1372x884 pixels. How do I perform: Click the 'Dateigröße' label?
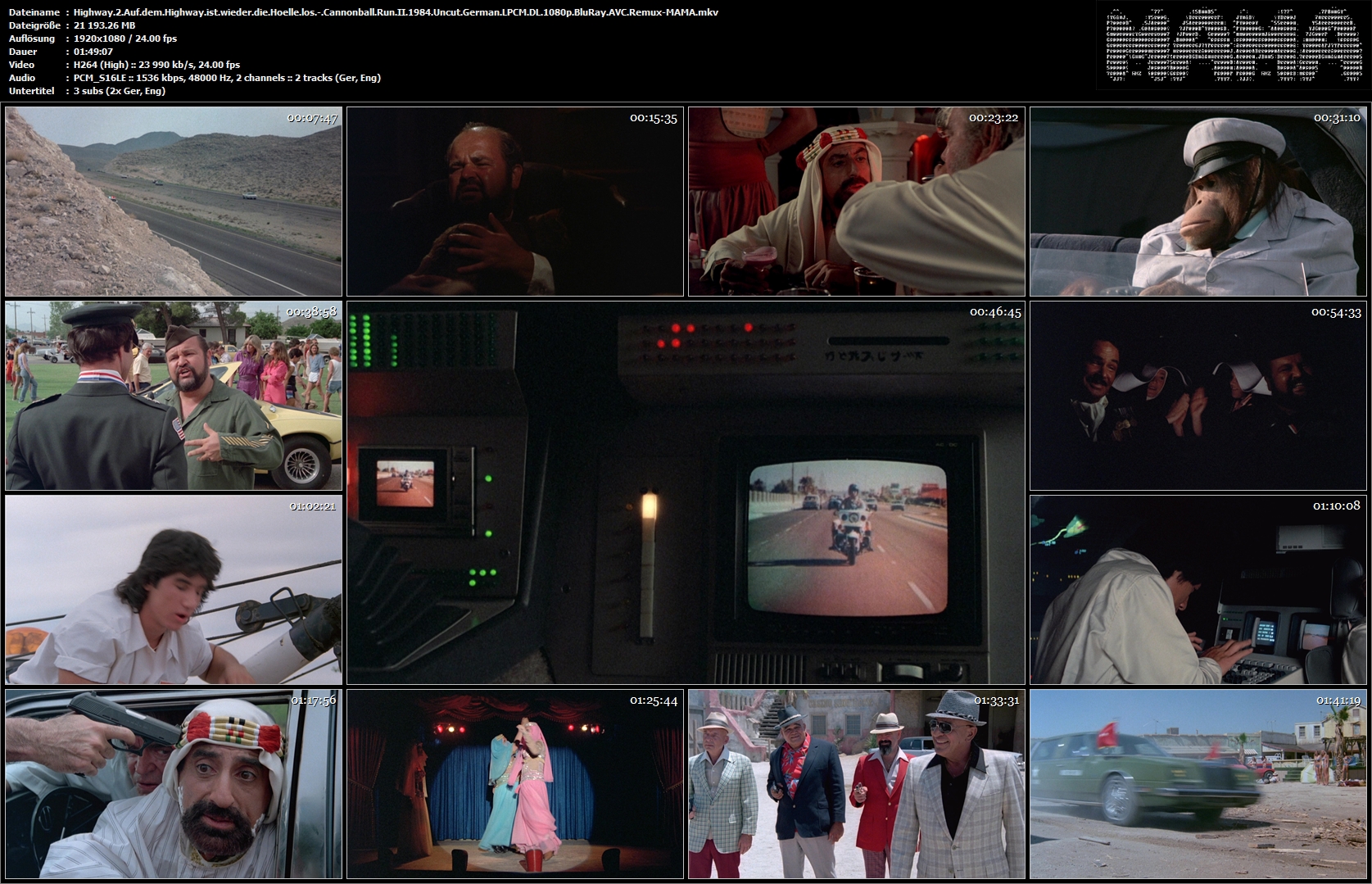(x=34, y=25)
